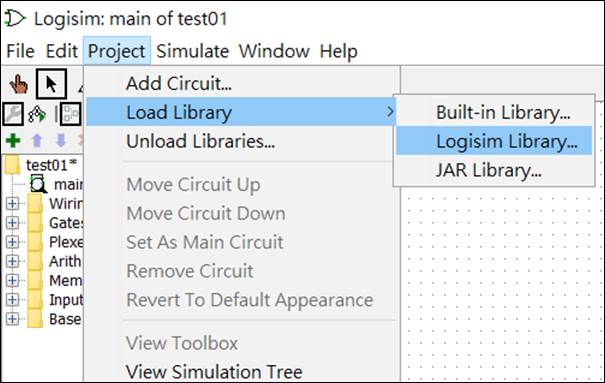This screenshot has height=383, width=605.
Task: Select the Edit arrow tool
Action: pos(51,84)
